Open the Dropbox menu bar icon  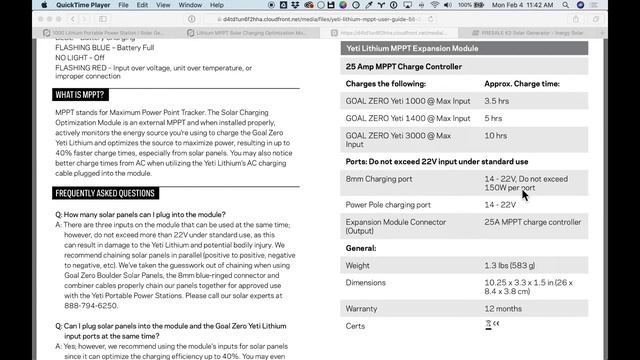click(295, 5)
